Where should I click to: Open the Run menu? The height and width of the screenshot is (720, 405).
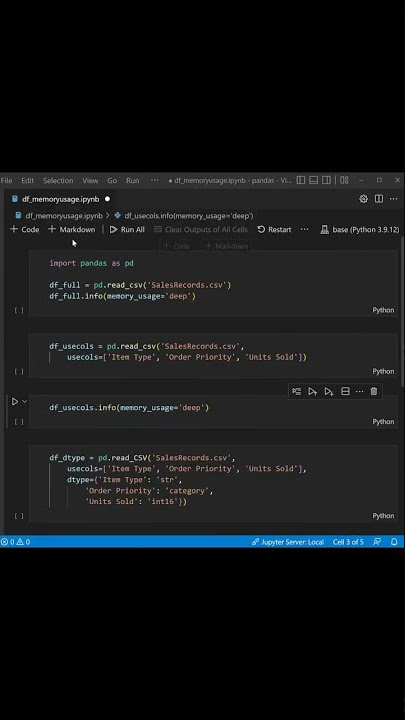coord(133,180)
